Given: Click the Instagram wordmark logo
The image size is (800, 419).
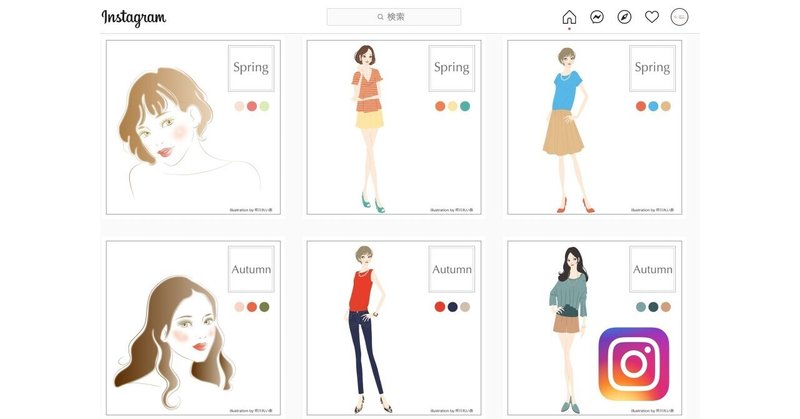Looking at the screenshot, I should pyautogui.click(x=134, y=18).
